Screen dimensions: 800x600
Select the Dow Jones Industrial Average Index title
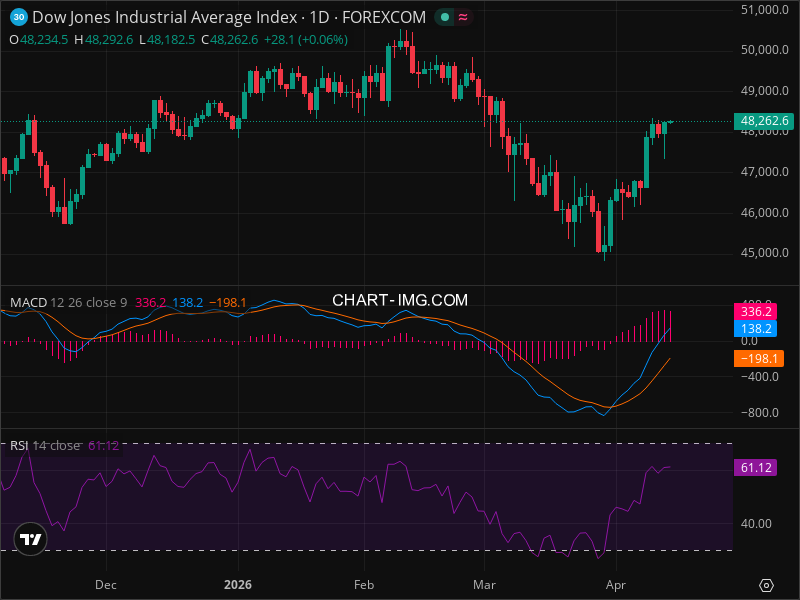(x=165, y=17)
